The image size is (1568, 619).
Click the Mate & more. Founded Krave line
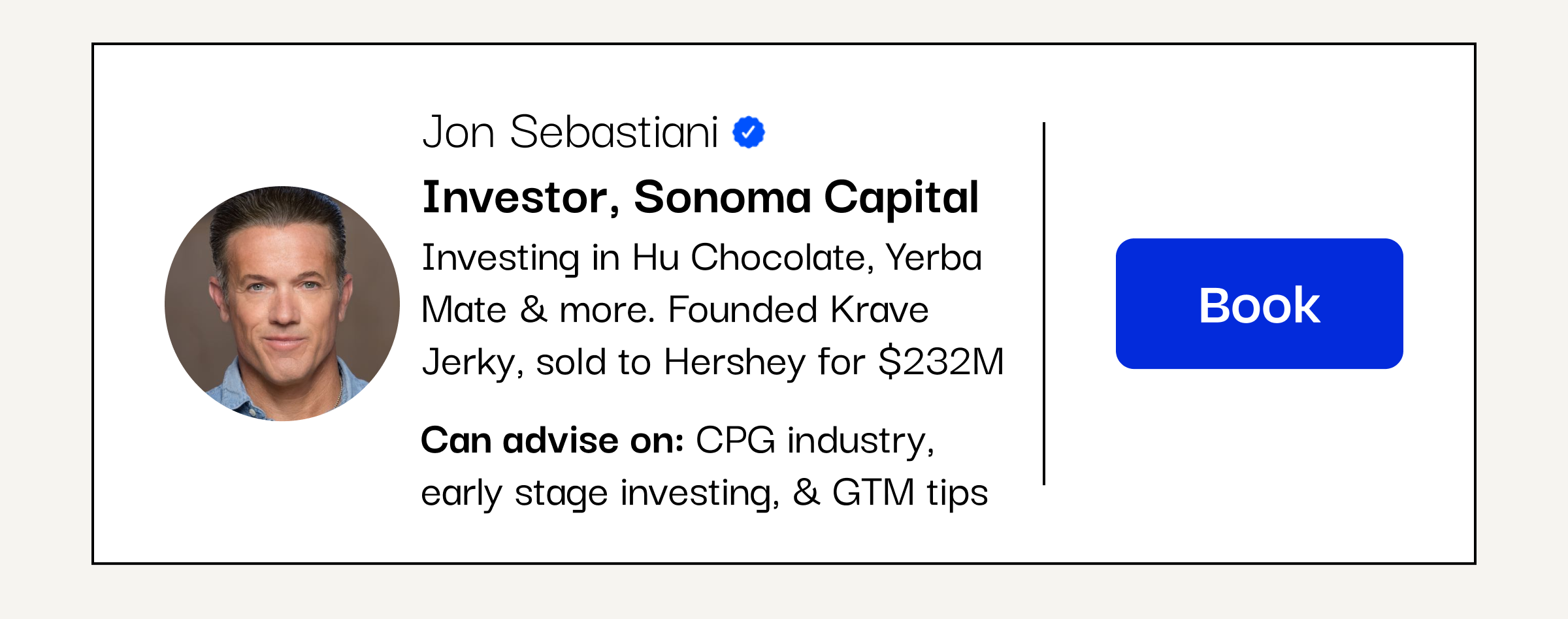coord(675,309)
